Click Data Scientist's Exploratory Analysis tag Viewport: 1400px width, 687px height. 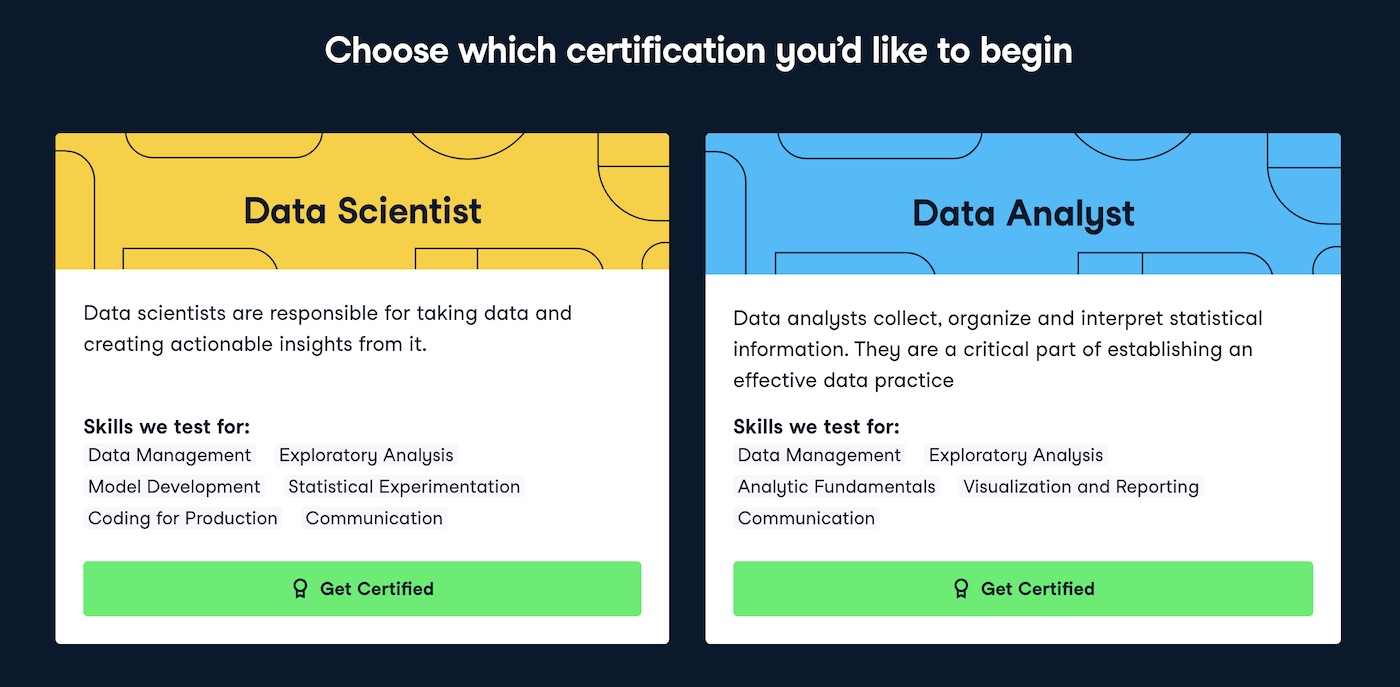click(366, 455)
